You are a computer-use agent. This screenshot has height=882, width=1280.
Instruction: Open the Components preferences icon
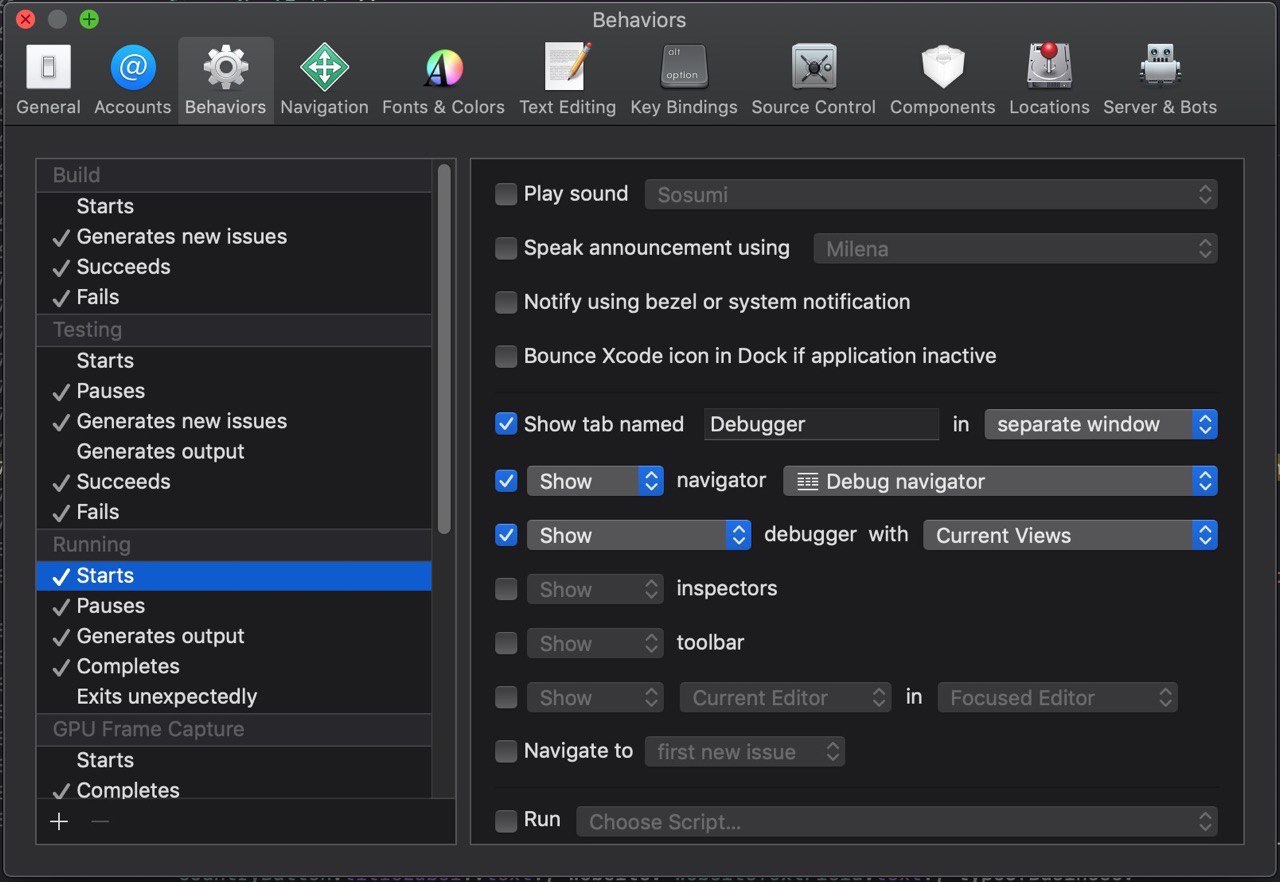(x=942, y=68)
